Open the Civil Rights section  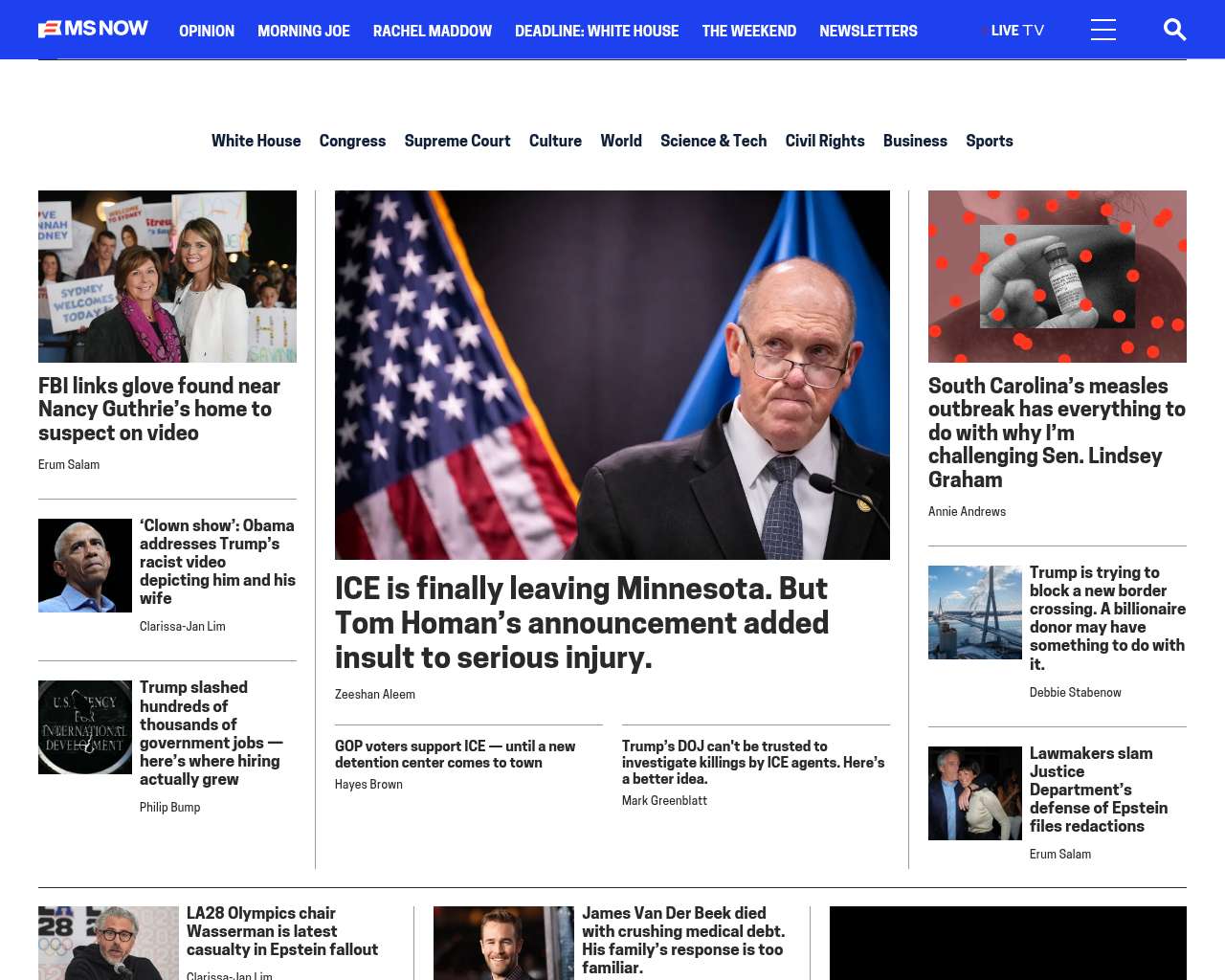coord(825,141)
